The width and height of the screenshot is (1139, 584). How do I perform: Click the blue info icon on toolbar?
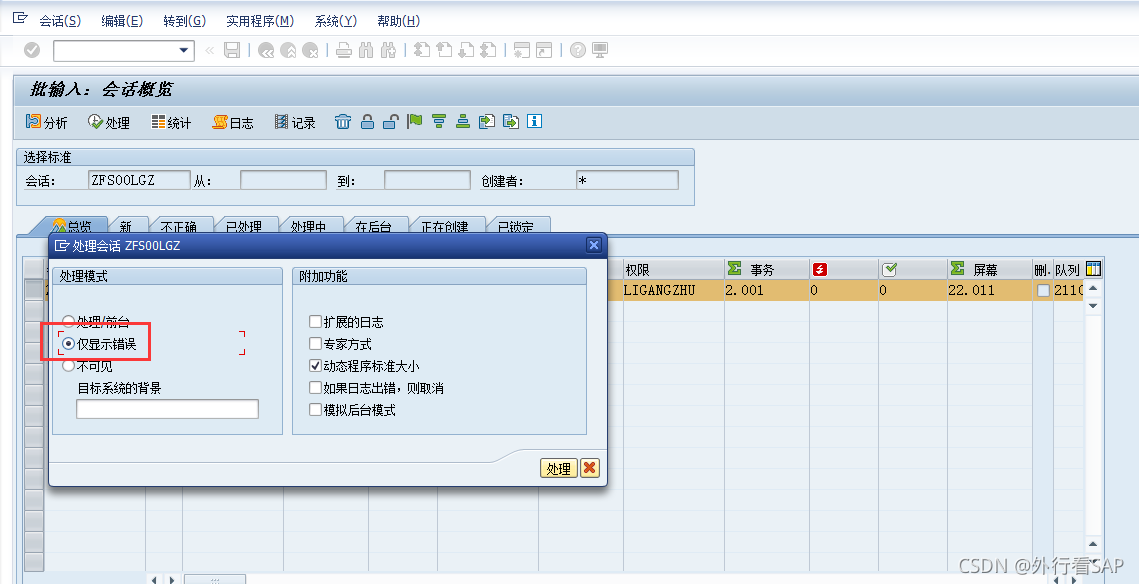[x=534, y=122]
